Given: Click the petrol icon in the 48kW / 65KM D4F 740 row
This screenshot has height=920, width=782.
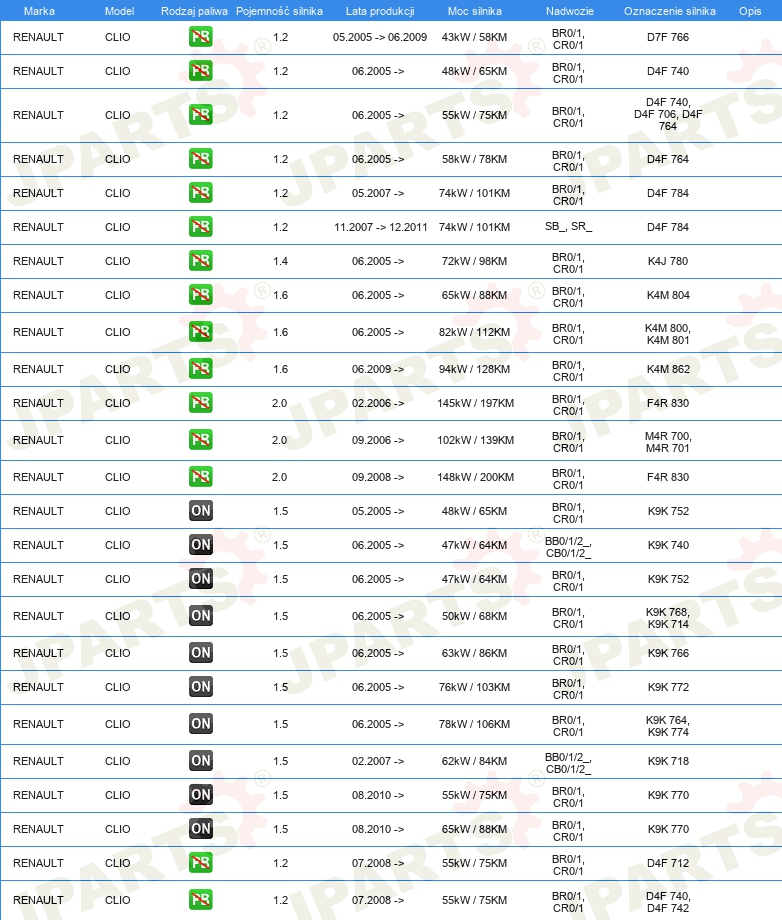Looking at the screenshot, I should (201, 71).
